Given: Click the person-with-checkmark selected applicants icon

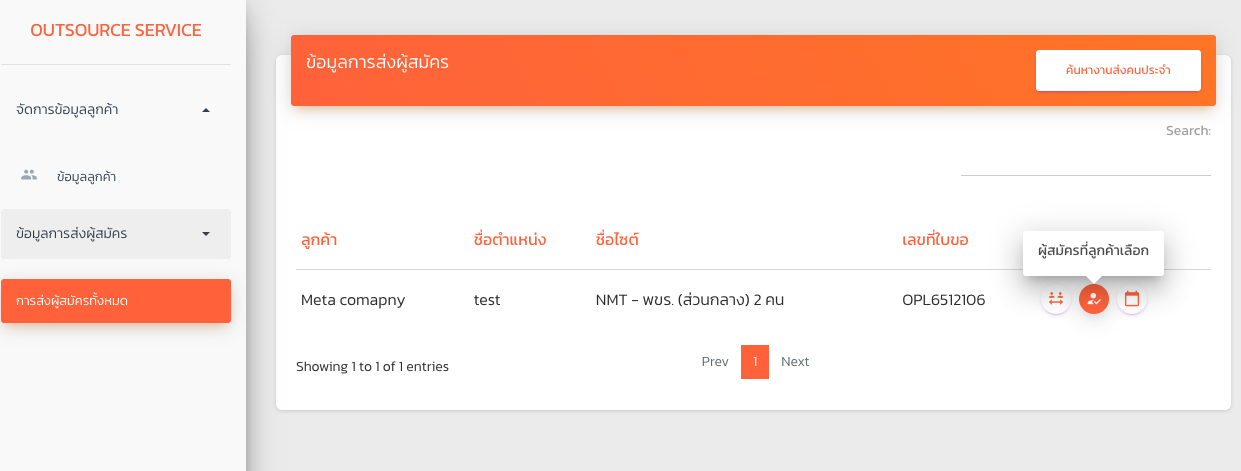Looking at the screenshot, I should point(1094,299).
